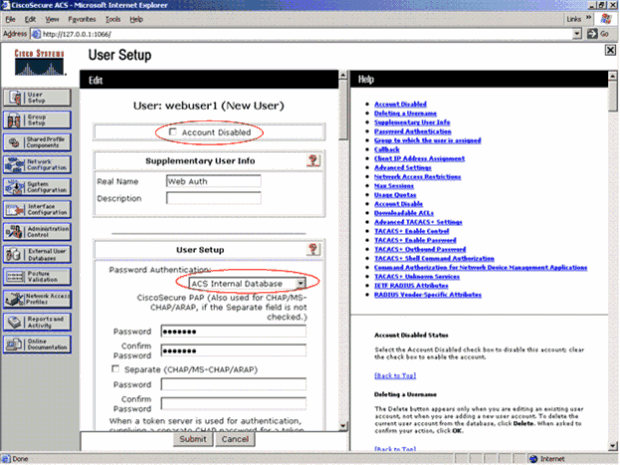Open the address bar history dropdown
This screenshot has height=465, width=620.
(577, 34)
